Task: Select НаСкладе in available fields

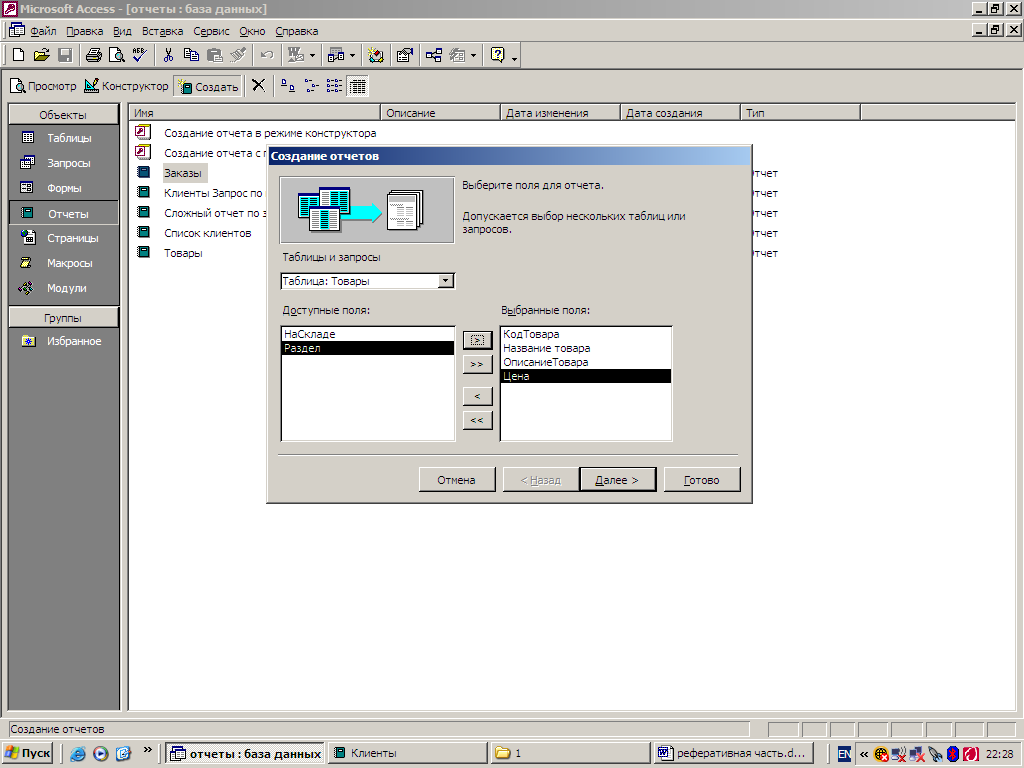Action: (x=368, y=334)
